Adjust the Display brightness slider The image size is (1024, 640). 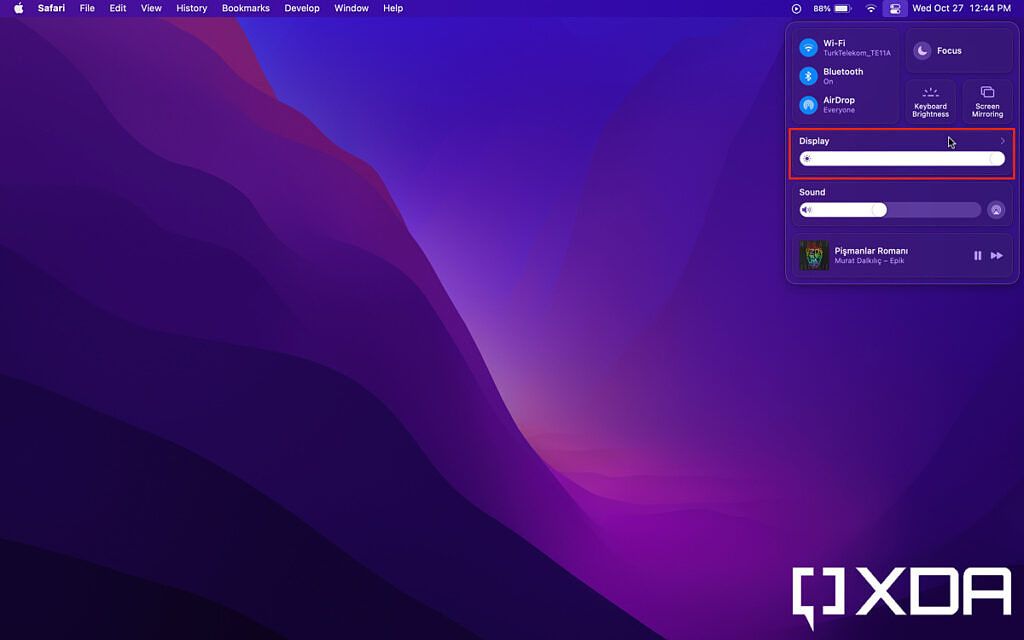pos(901,158)
